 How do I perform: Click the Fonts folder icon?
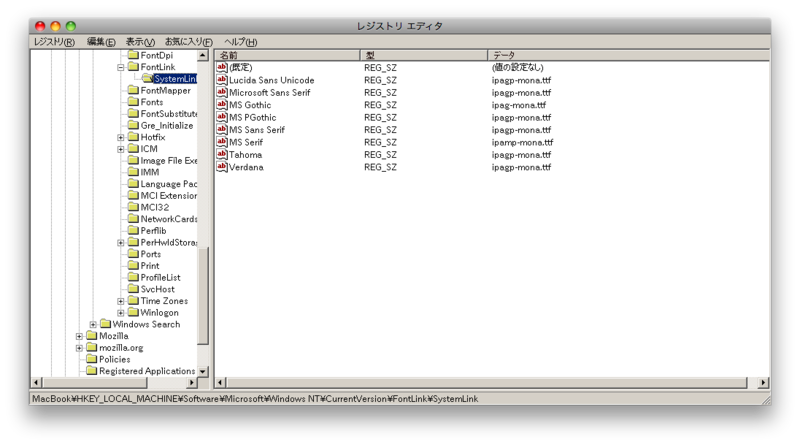tap(133, 102)
